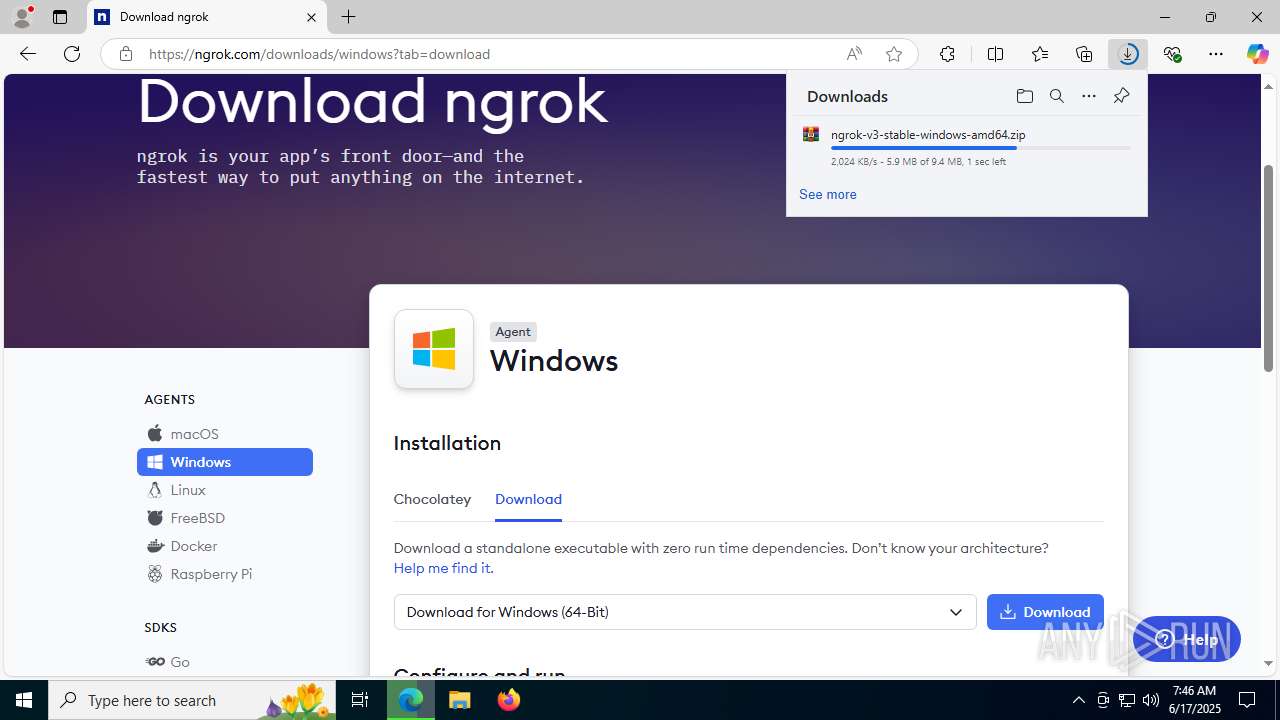Go back to previous page
Viewport: 1280px width, 720px height.
coord(28,54)
